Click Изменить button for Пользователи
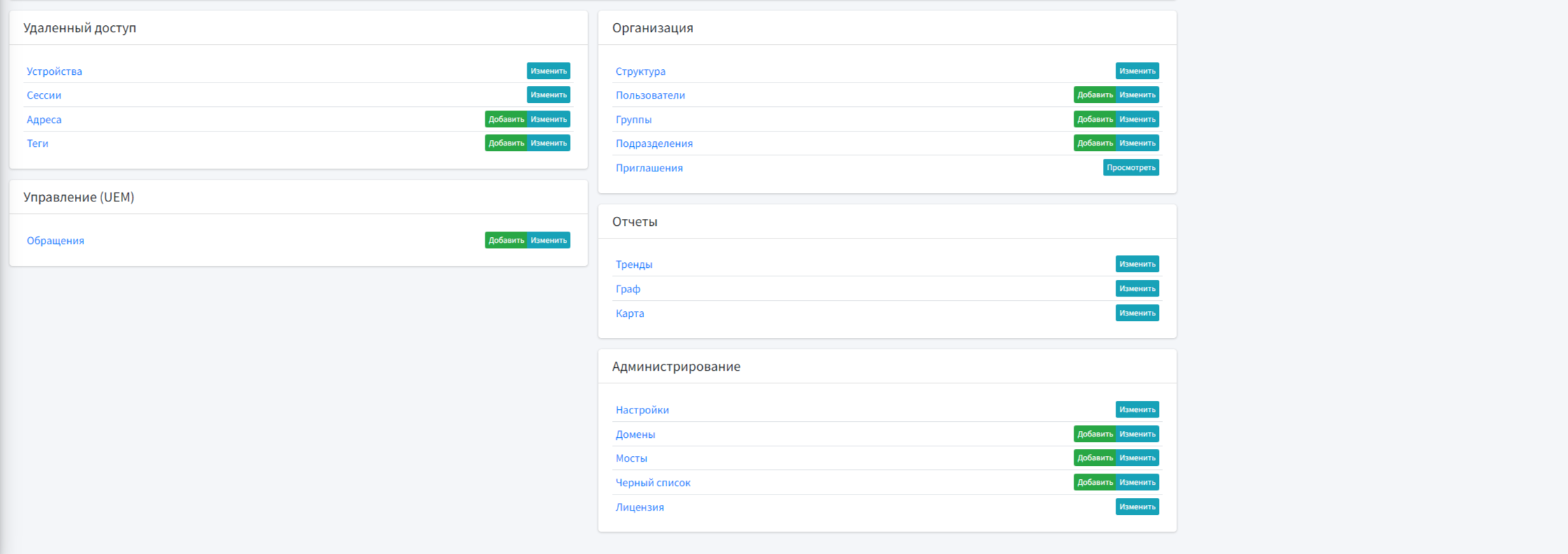Image resolution: width=1568 pixels, height=554 pixels. [x=1138, y=94]
